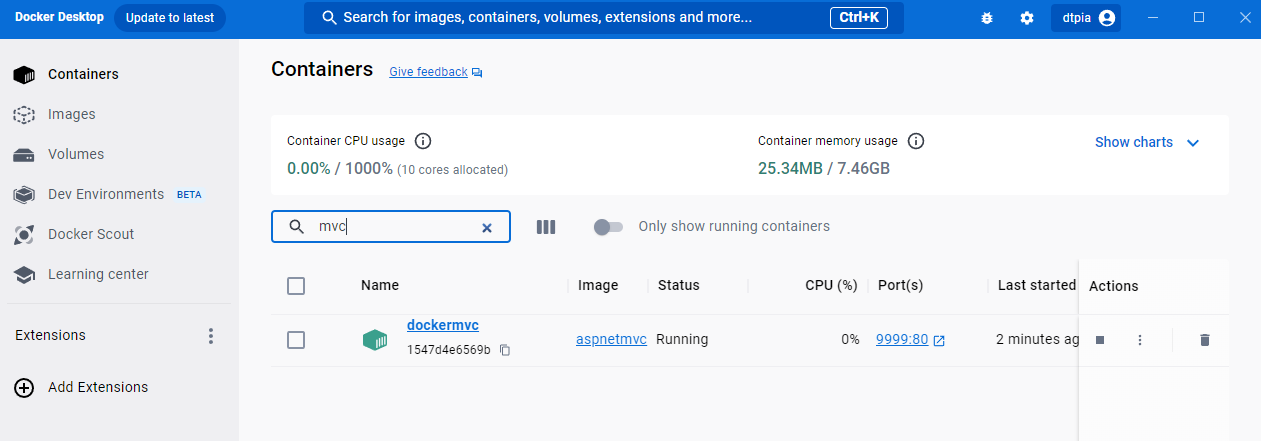The height and width of the screenshot is (441, 1261).
Task: Copy container ID 1547d4e6569b
Action: [505, 350]
